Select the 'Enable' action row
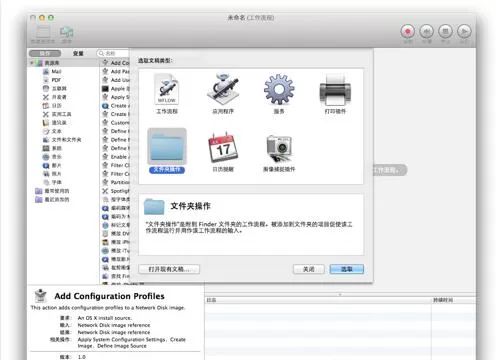Screen dimensions: 501x360 pos(115,157)
